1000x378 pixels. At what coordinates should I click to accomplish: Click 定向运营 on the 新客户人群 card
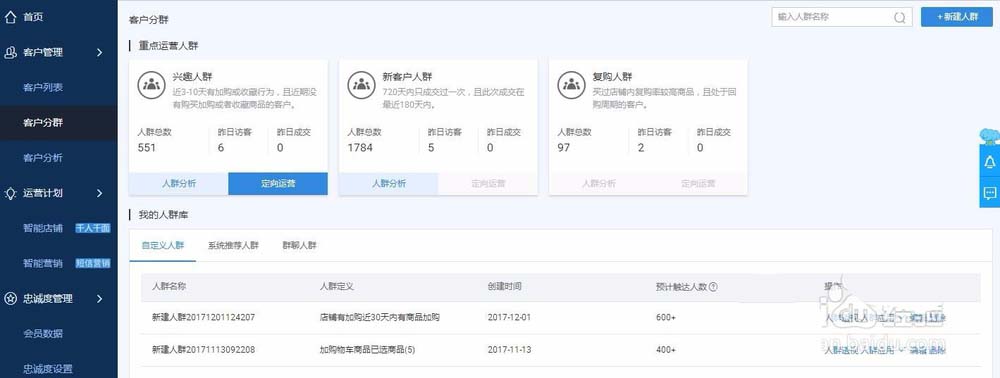488,184
